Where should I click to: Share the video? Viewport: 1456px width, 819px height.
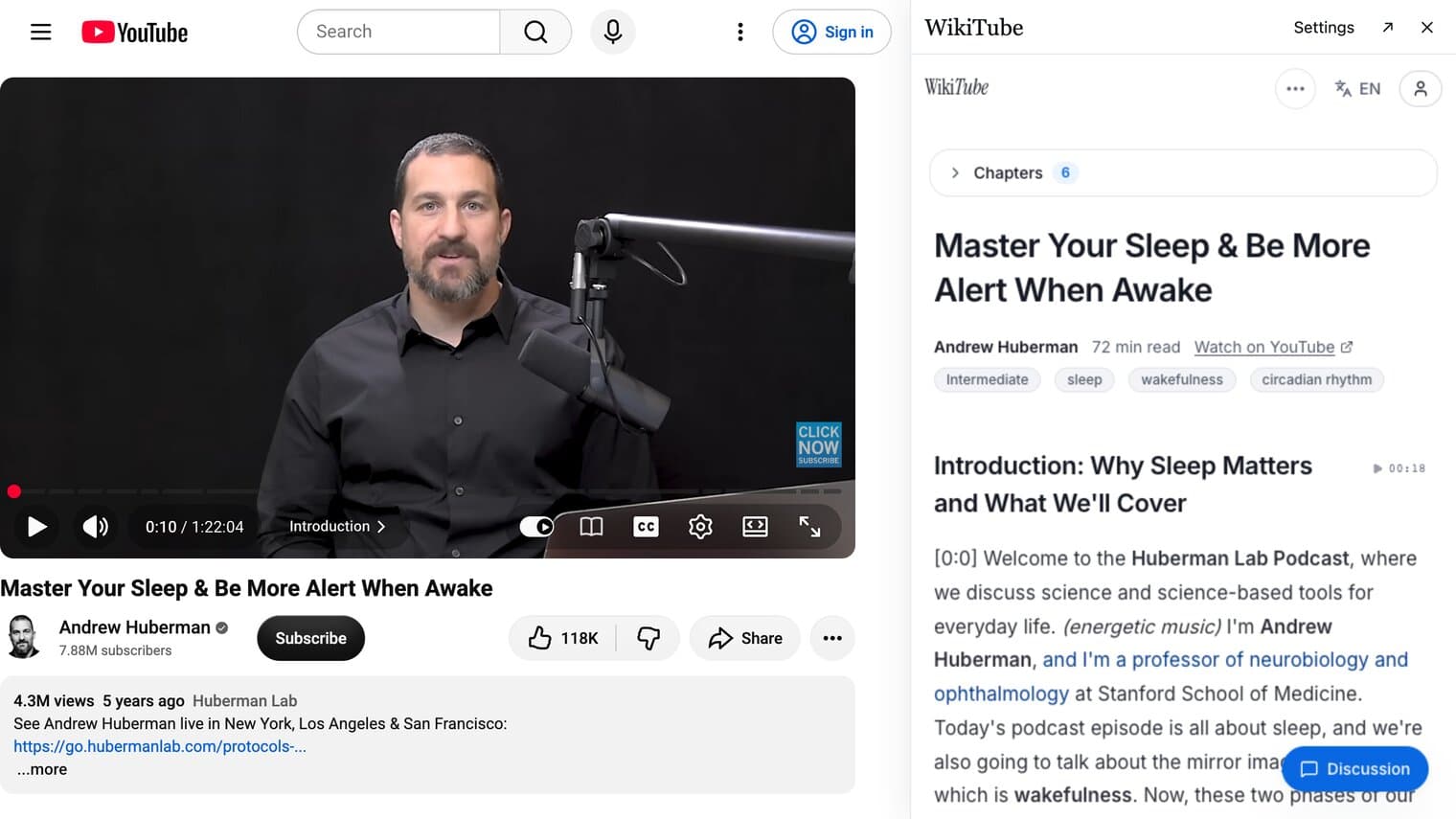click(x=745, y=638)
